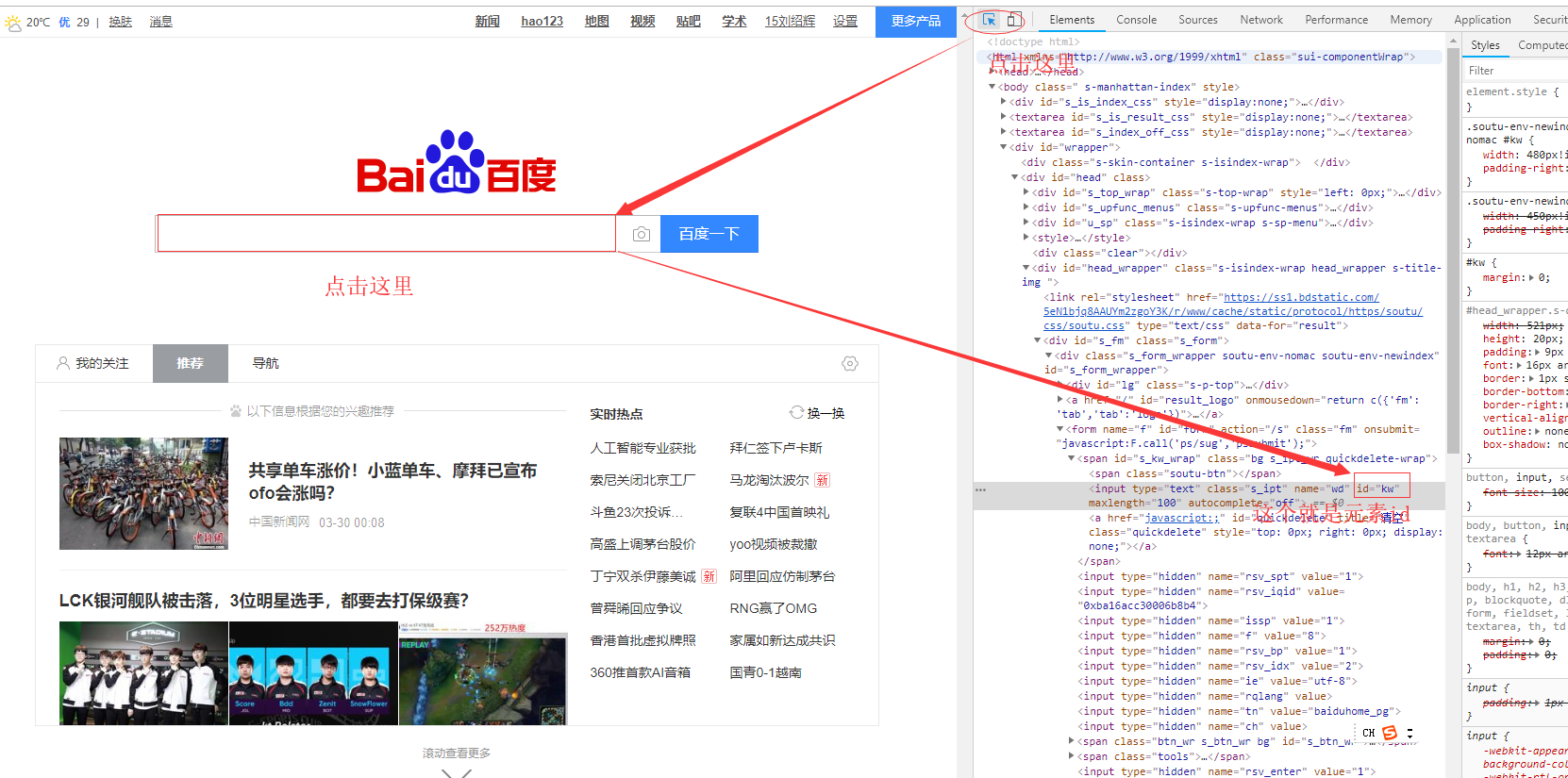The height and width of the screenshot is (778, 1568).
Task: Expand the div id="s_top_wrap" node
Action: coord(1026,192)
